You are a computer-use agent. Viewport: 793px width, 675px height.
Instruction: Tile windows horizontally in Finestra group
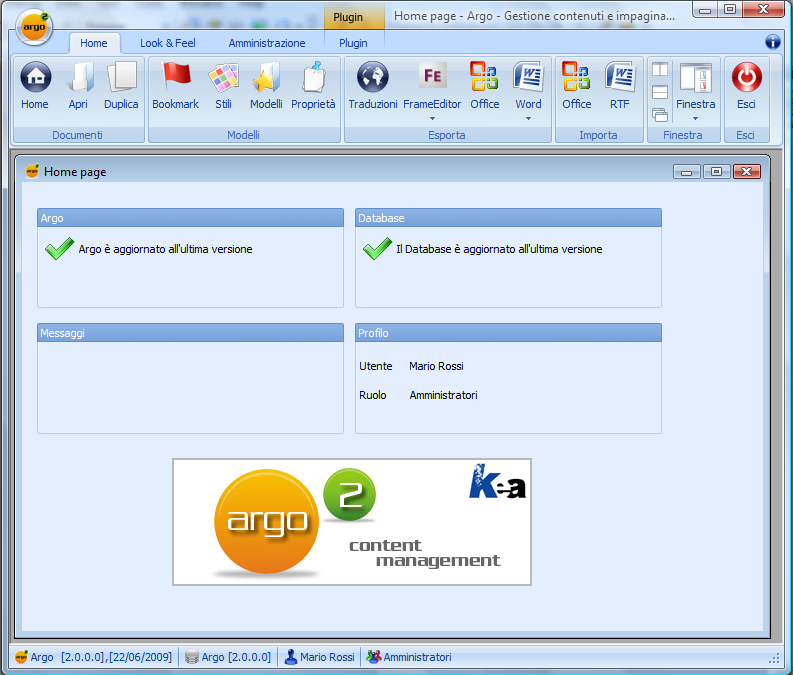(660, 92)
